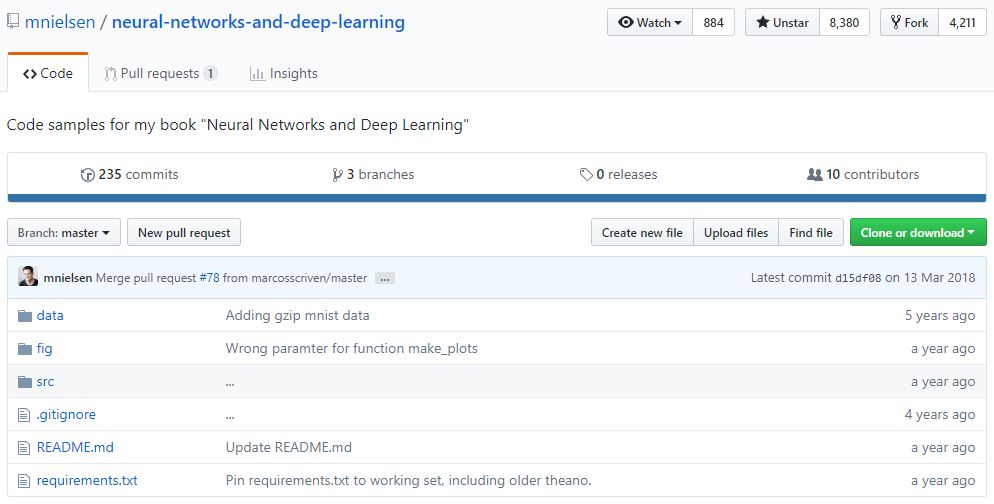Viewport: 994px width, 504px height.
Task: Open the README.md file
Action: point(75,448)
